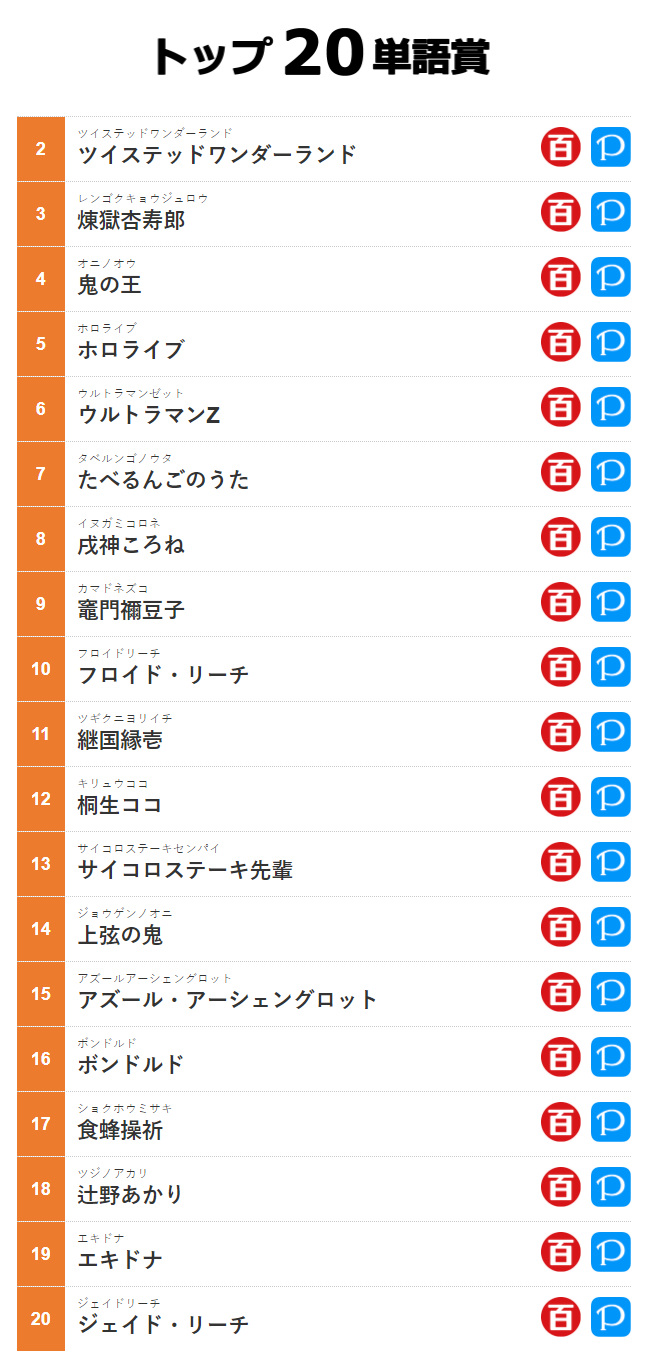Click the pixiv icon for 竈門禰豆子
The image size is (666, 1364).
point(611,602)
